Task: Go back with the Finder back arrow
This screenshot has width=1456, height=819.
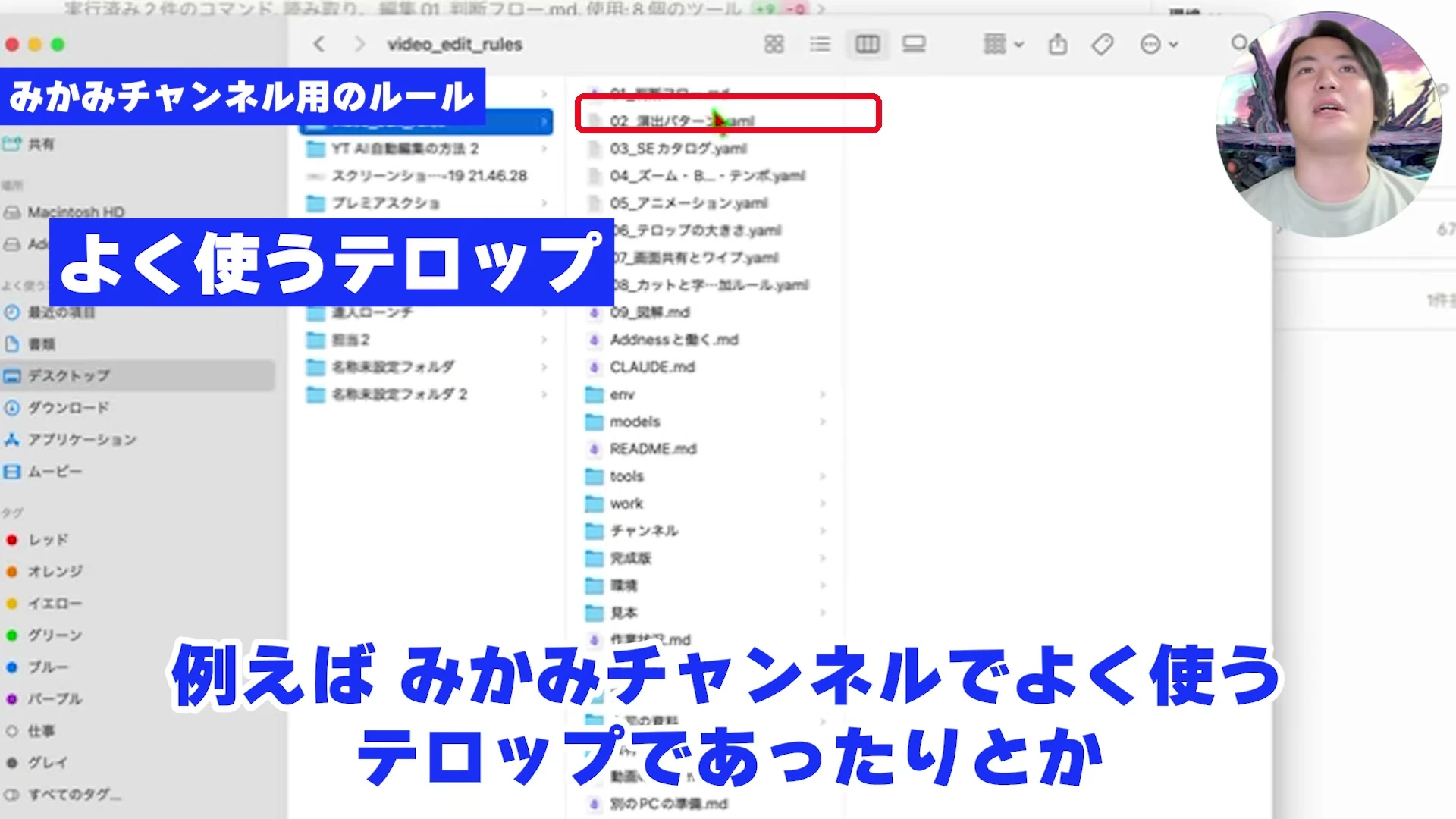Action: pos(319,44)
